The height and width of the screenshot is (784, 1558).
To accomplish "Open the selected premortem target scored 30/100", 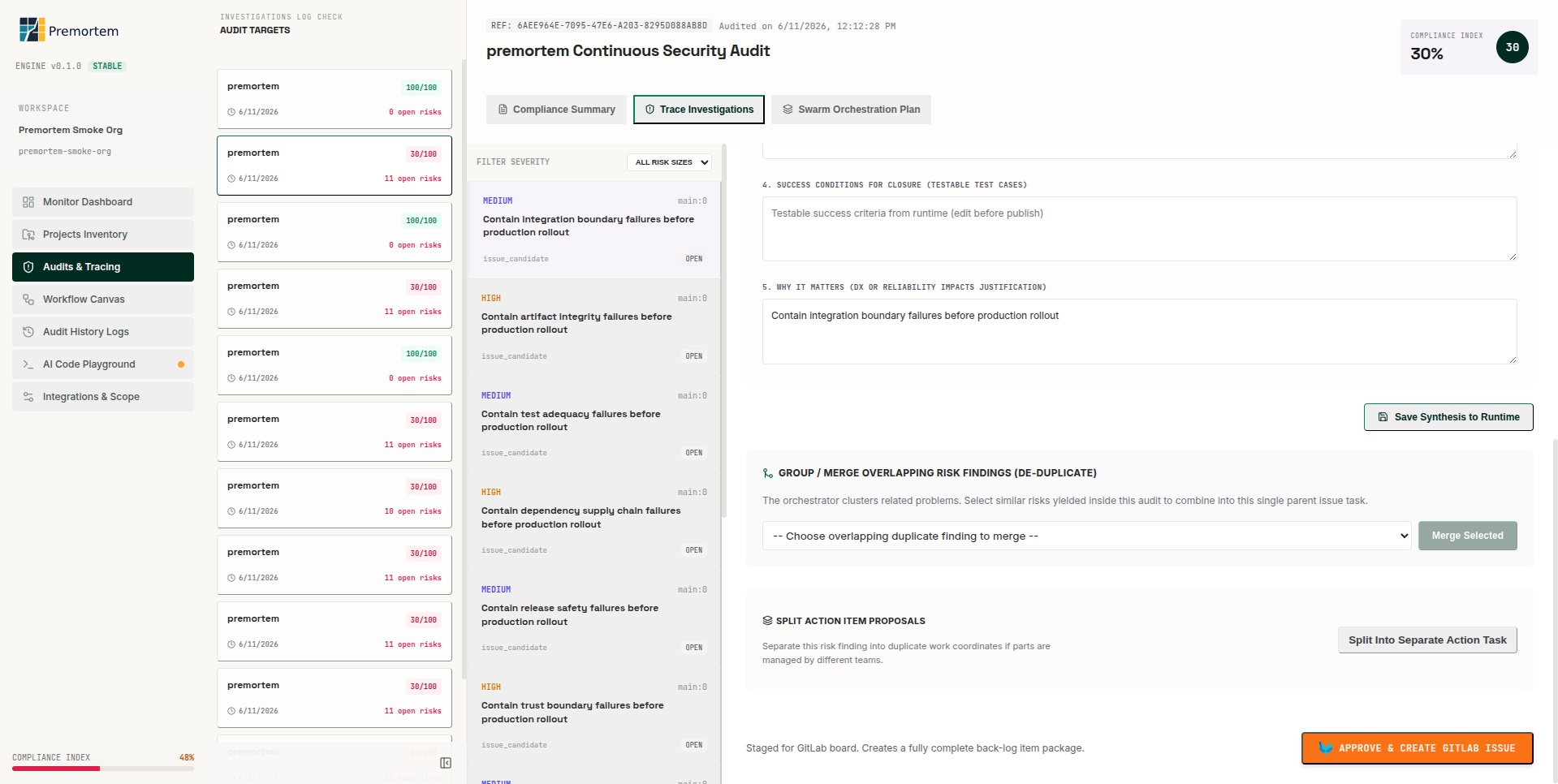I will pyautogui.click(x=334, y=166).
